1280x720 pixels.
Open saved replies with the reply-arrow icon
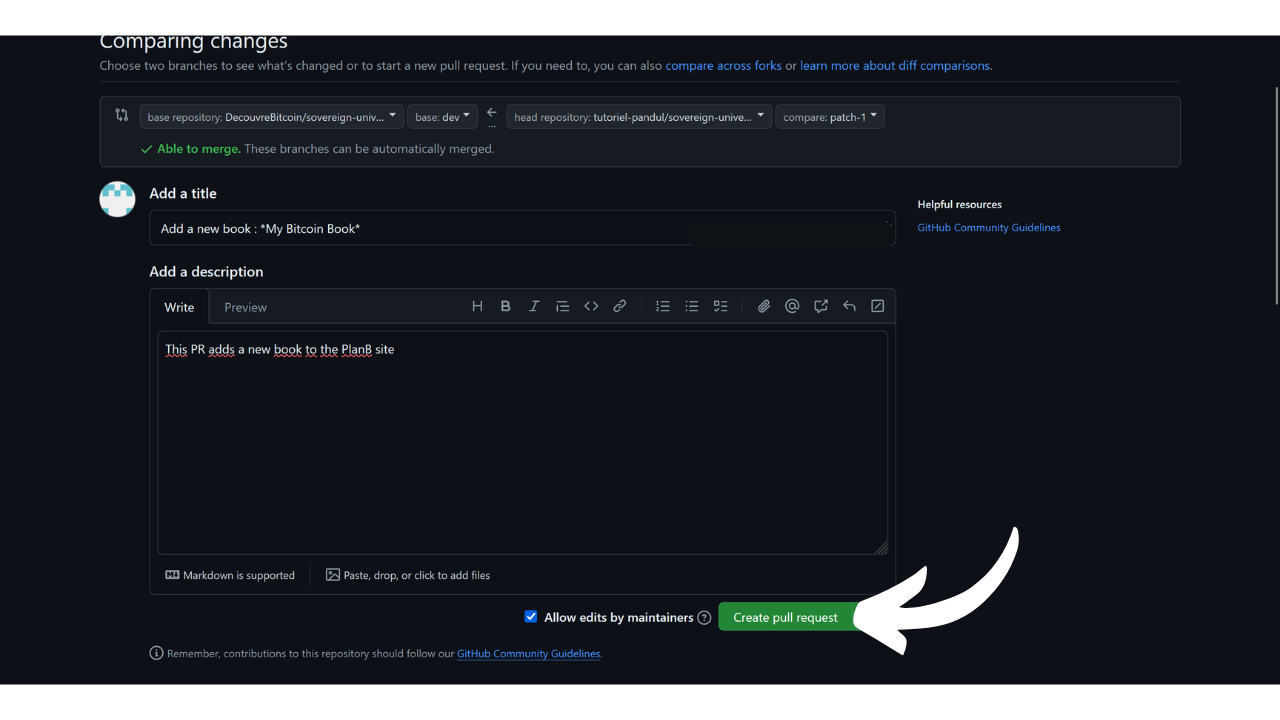[x=849, y=306]
